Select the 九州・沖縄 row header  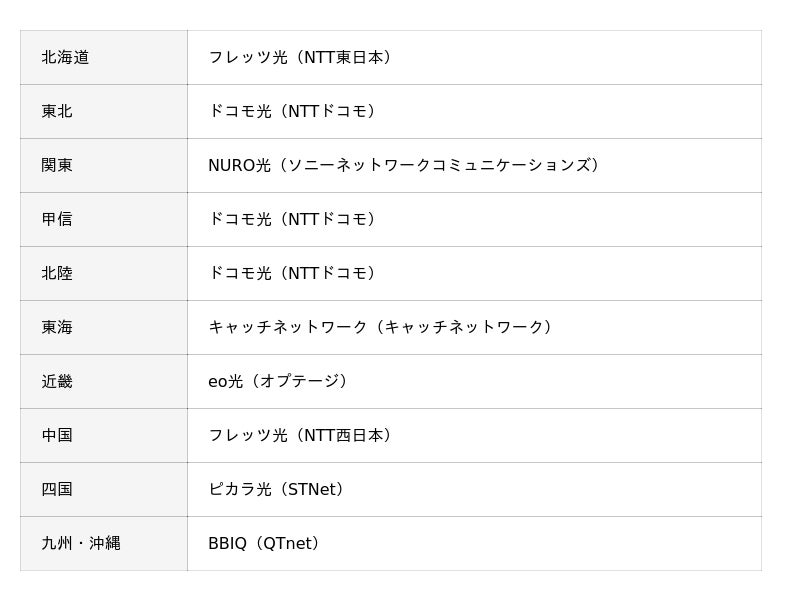click(81, 543)
